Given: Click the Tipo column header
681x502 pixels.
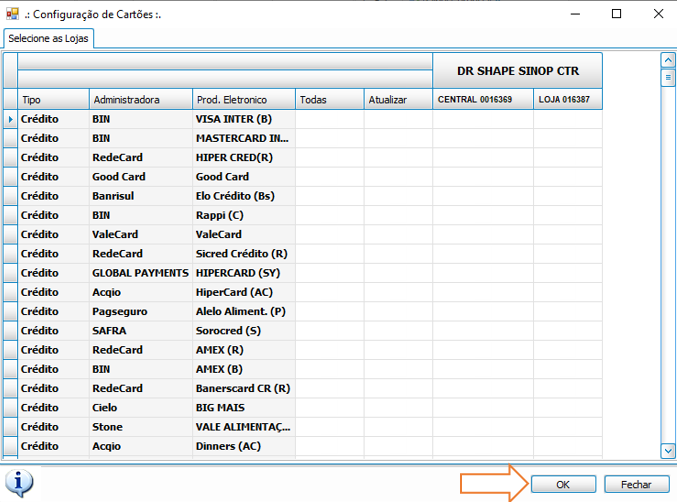Looking at the screenshot, I should point(53,99).
